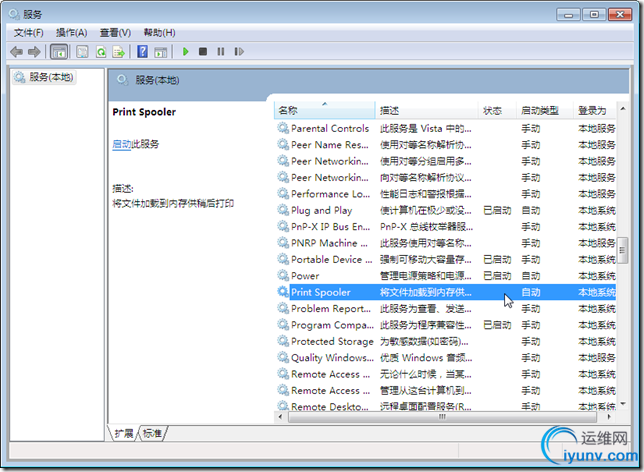The width and height of the screenshot is (644, 472).
Task: Click 已启动 status in Program Compa... row
Action: click(497, 325)
